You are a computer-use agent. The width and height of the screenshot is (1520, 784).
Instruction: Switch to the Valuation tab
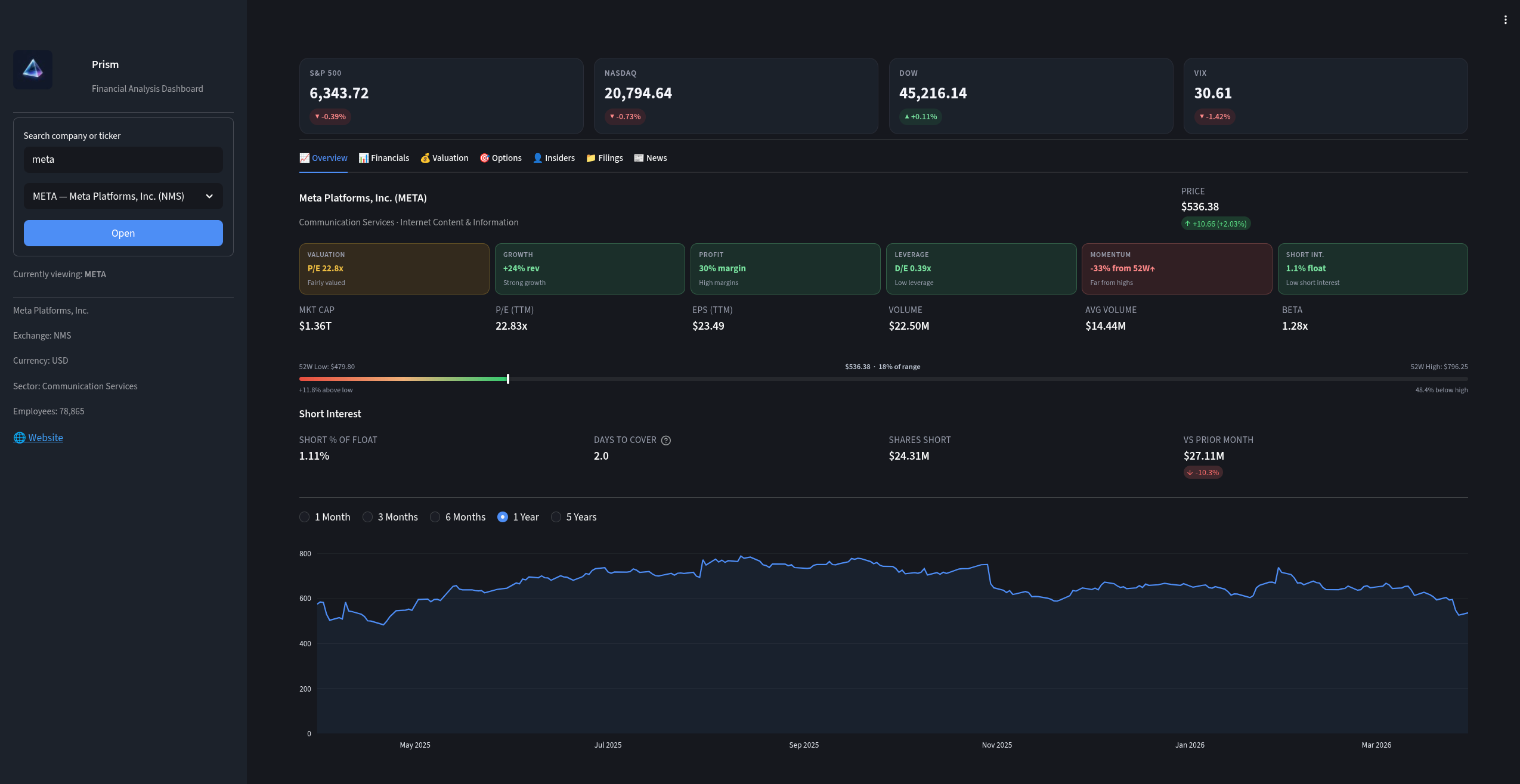coord(444,158)
